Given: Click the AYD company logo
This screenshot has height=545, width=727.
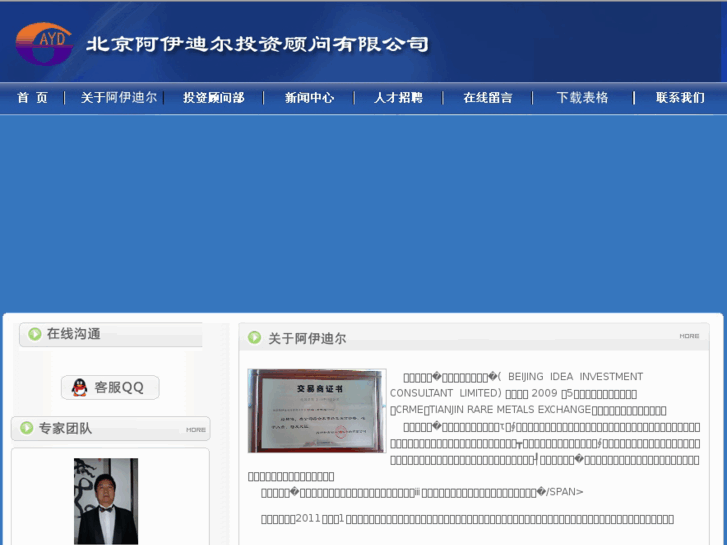Looking at the screenshot, I should click(x=44, y=44).
